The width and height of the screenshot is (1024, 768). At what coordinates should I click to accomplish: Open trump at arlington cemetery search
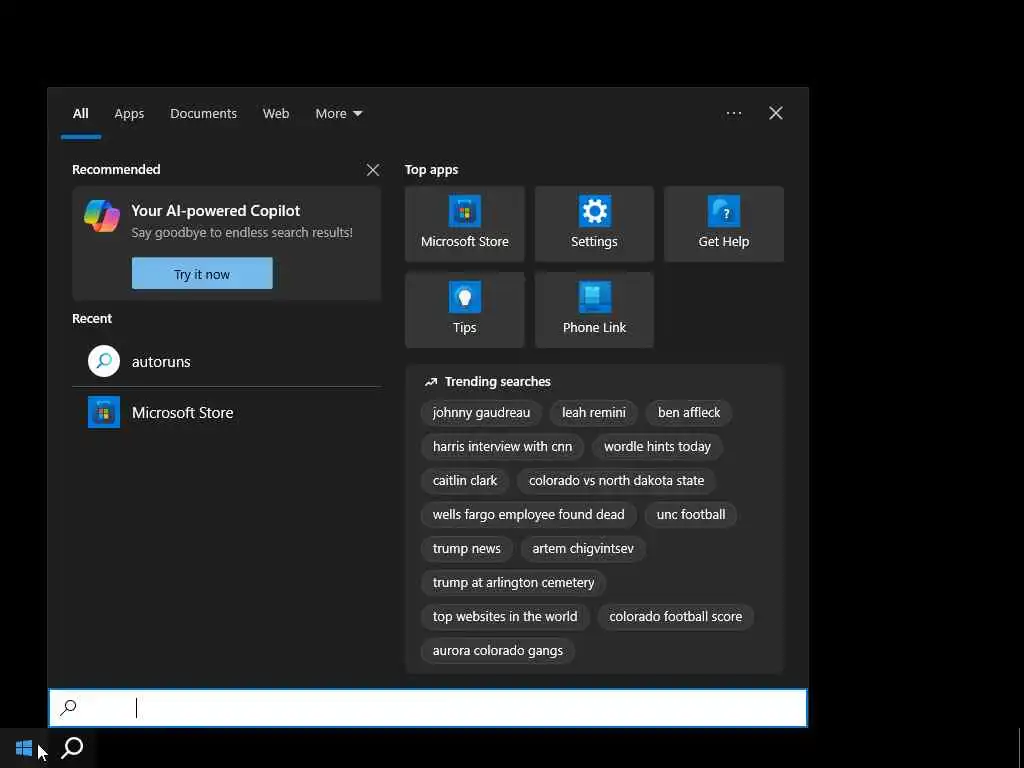(x=513, y=583)
